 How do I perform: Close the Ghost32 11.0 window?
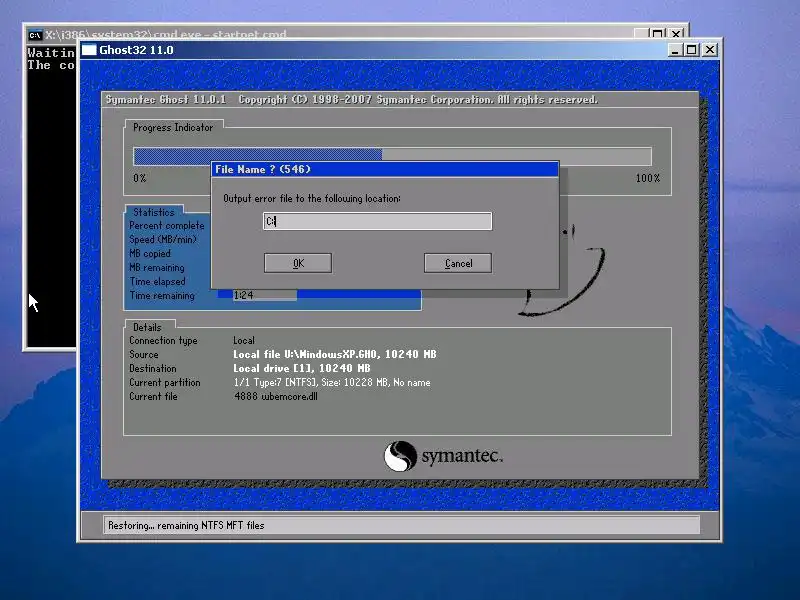(x=710, y=50)
